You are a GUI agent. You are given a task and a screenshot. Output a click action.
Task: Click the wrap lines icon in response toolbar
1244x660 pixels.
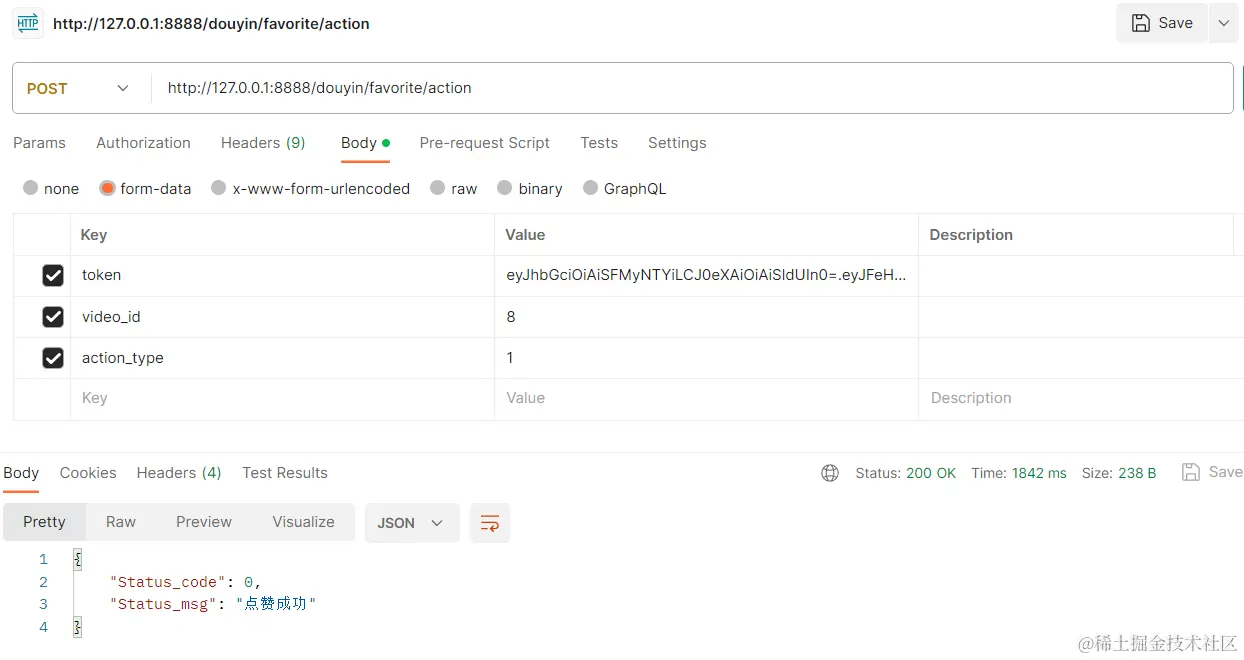[490, 523]
